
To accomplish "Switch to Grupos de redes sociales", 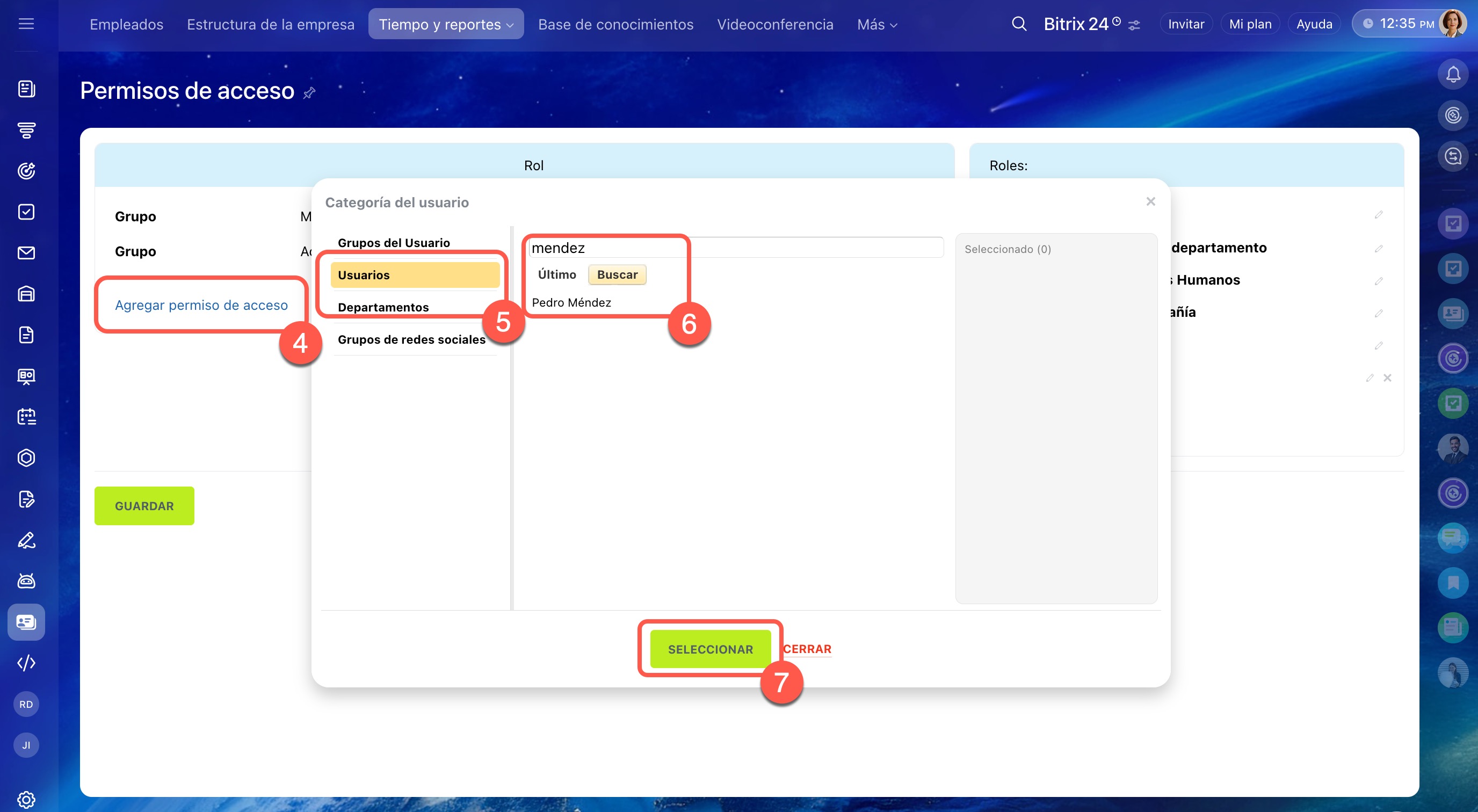I will (411, 339).
